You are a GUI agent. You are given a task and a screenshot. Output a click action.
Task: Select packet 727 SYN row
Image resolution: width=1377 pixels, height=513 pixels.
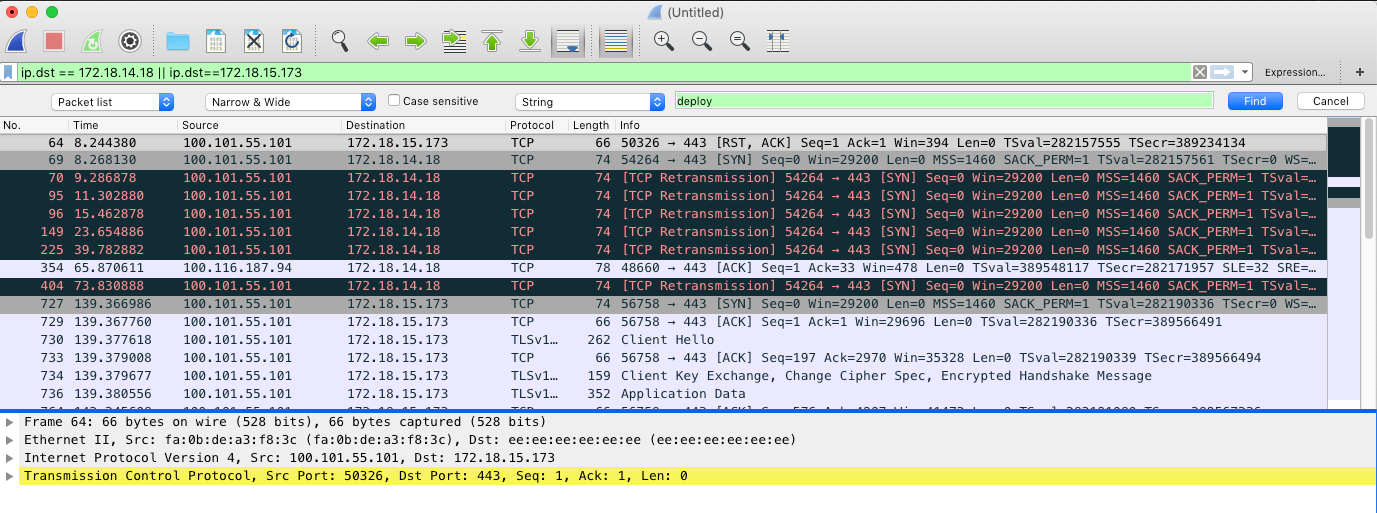(x=663, y=304)
